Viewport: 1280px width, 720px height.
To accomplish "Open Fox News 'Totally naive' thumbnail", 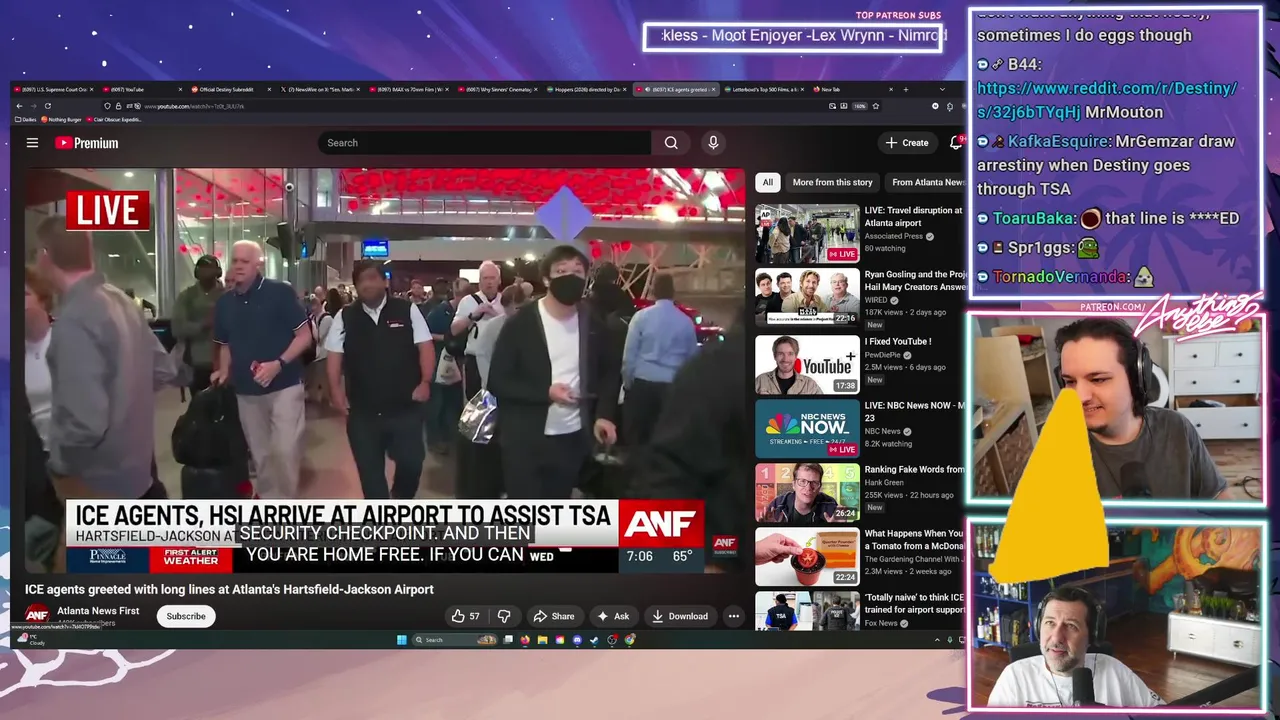I will (x=807, y=611).
